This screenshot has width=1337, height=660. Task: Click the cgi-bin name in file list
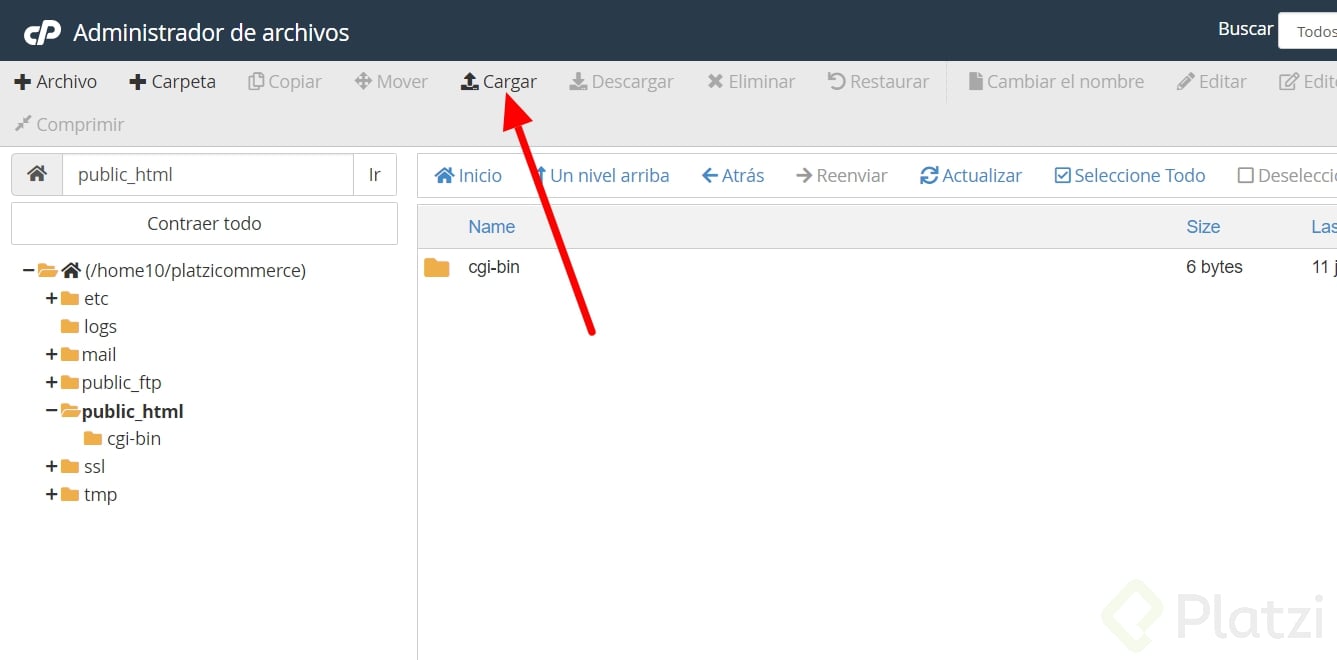pyautogui.click(x=494, y=268)
